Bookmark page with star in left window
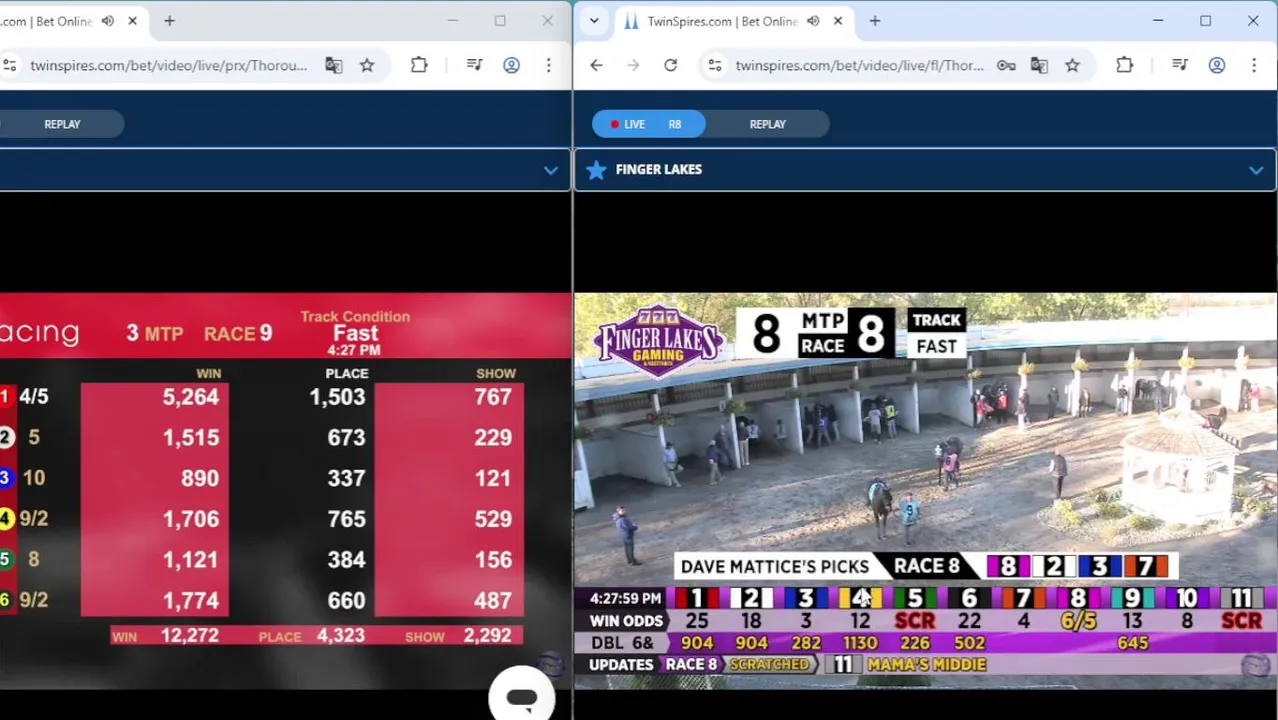This screenshot has height=720, width=1278. click(367, 65)
